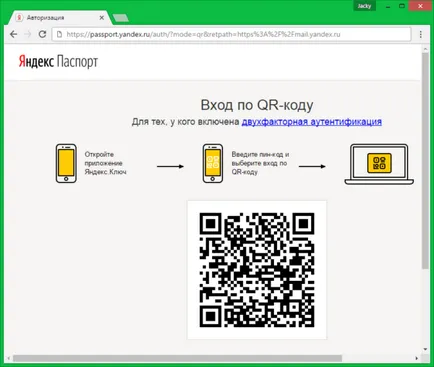Click the laptop icon with QR code
434x367 pixels.
point(379,164)
